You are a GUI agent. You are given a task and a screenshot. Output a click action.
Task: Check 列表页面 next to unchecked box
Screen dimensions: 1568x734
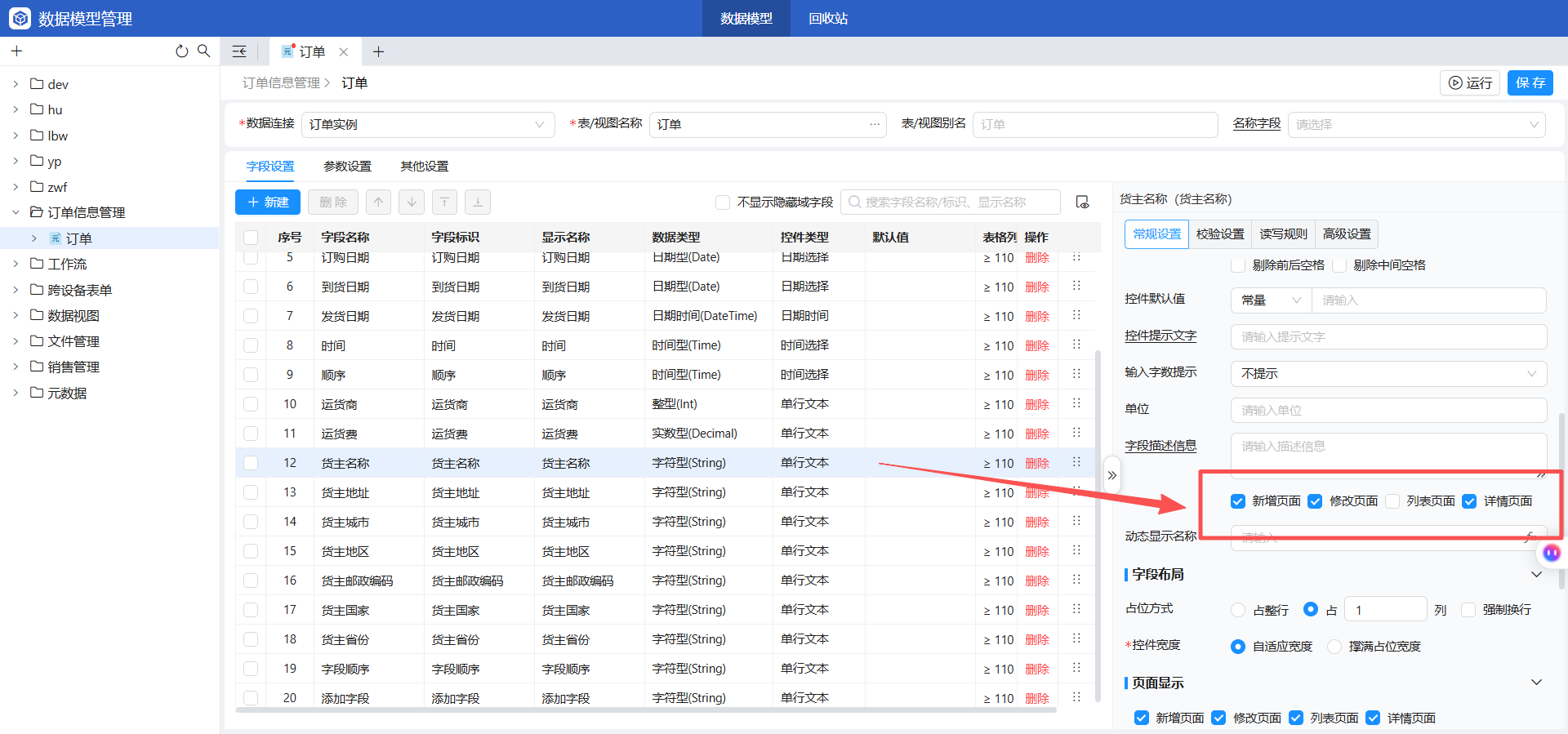(x=1392, y=501)
